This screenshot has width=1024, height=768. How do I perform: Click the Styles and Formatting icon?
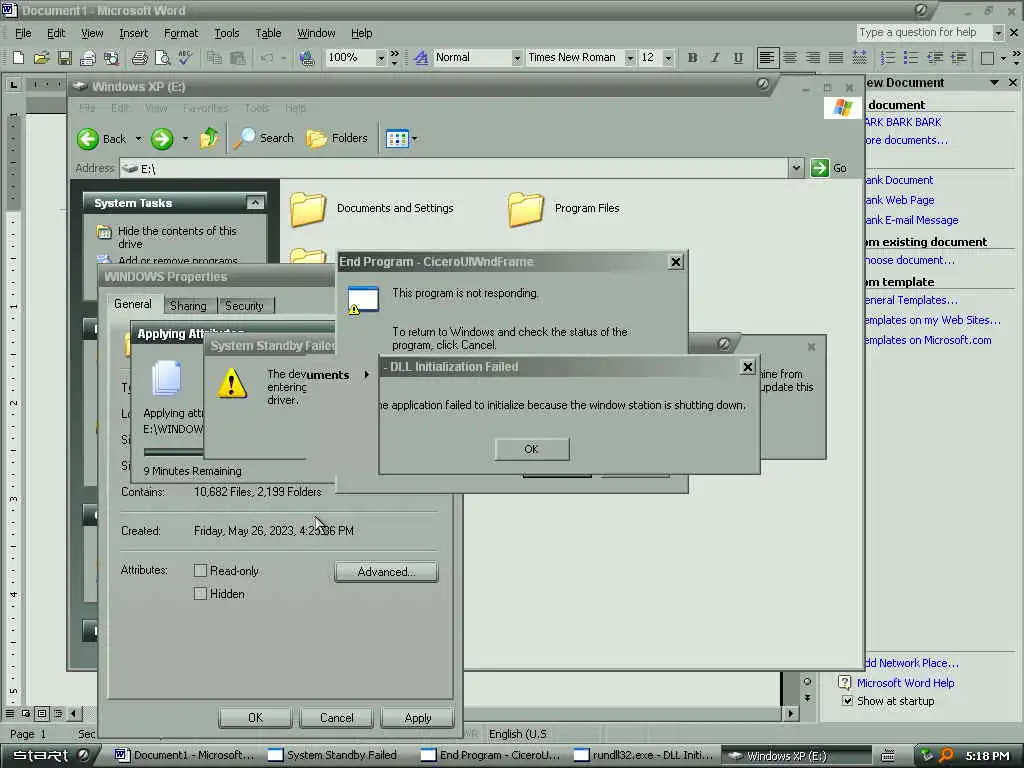pyautogui.click(x=421, y=58)
